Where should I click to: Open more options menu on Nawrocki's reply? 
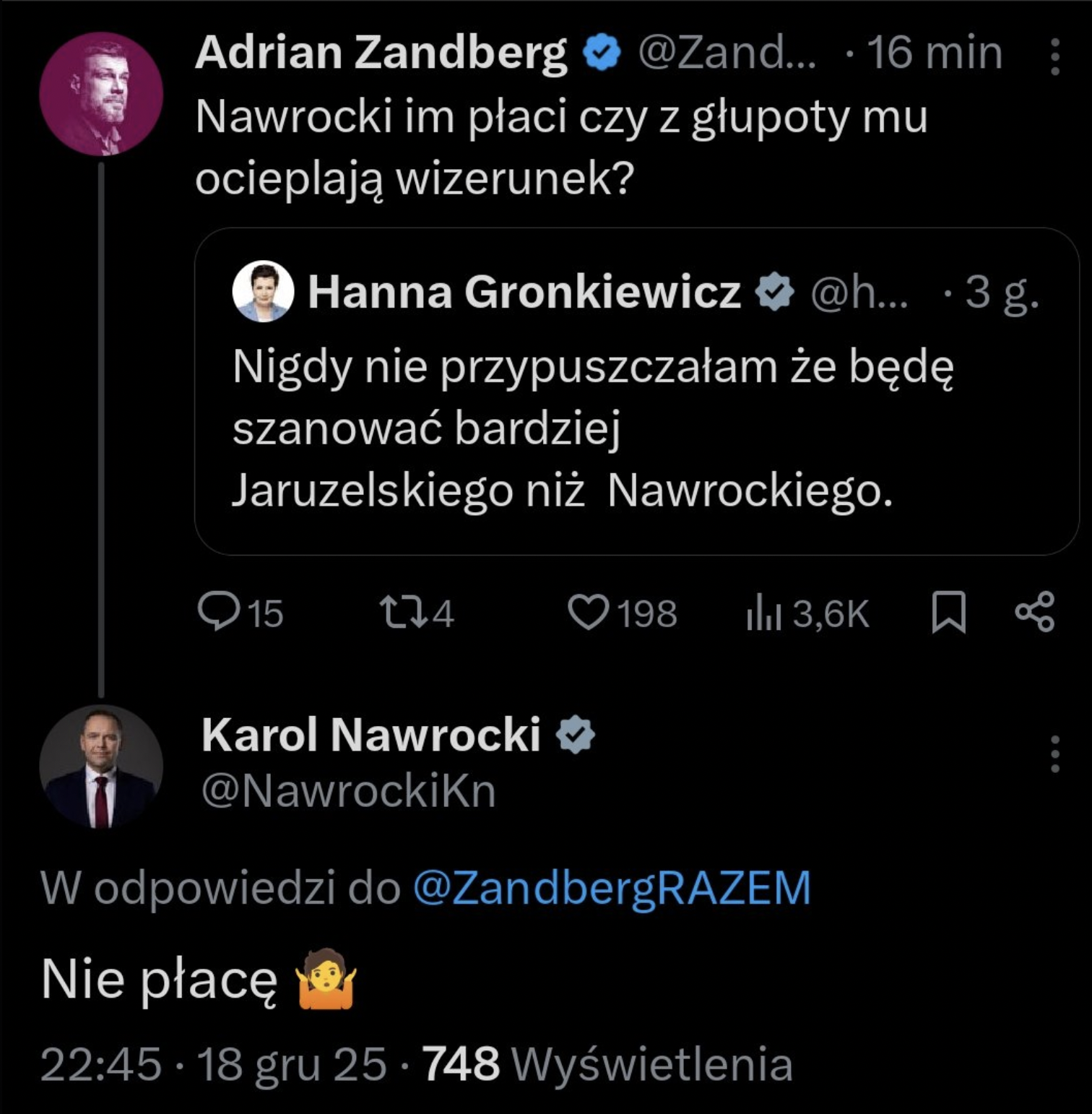1054,754
